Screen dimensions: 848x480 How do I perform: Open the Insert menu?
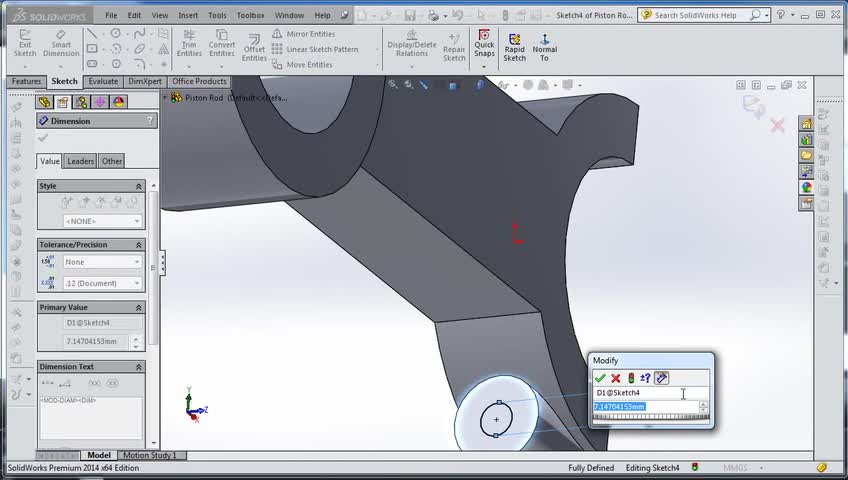point(188,15)
